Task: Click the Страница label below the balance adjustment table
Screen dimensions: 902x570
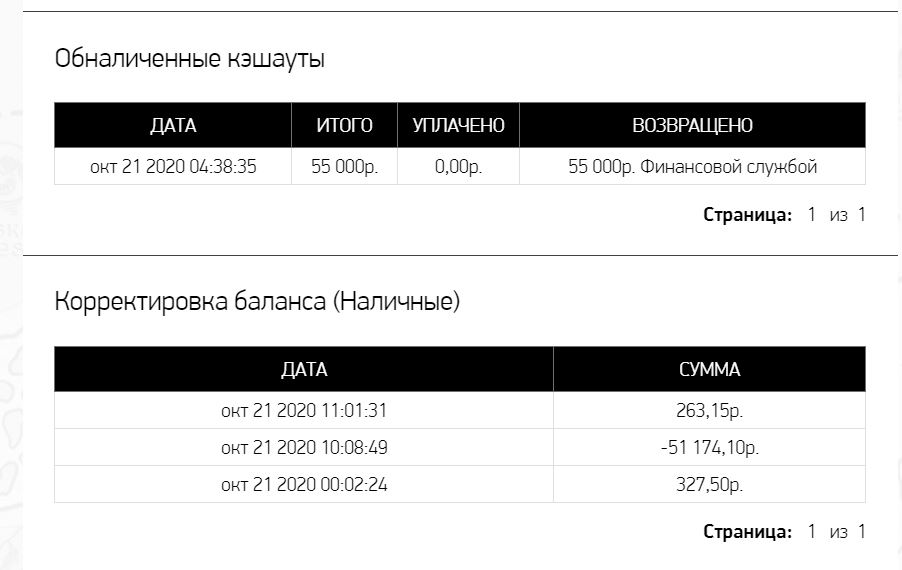Action: [748, 531]
